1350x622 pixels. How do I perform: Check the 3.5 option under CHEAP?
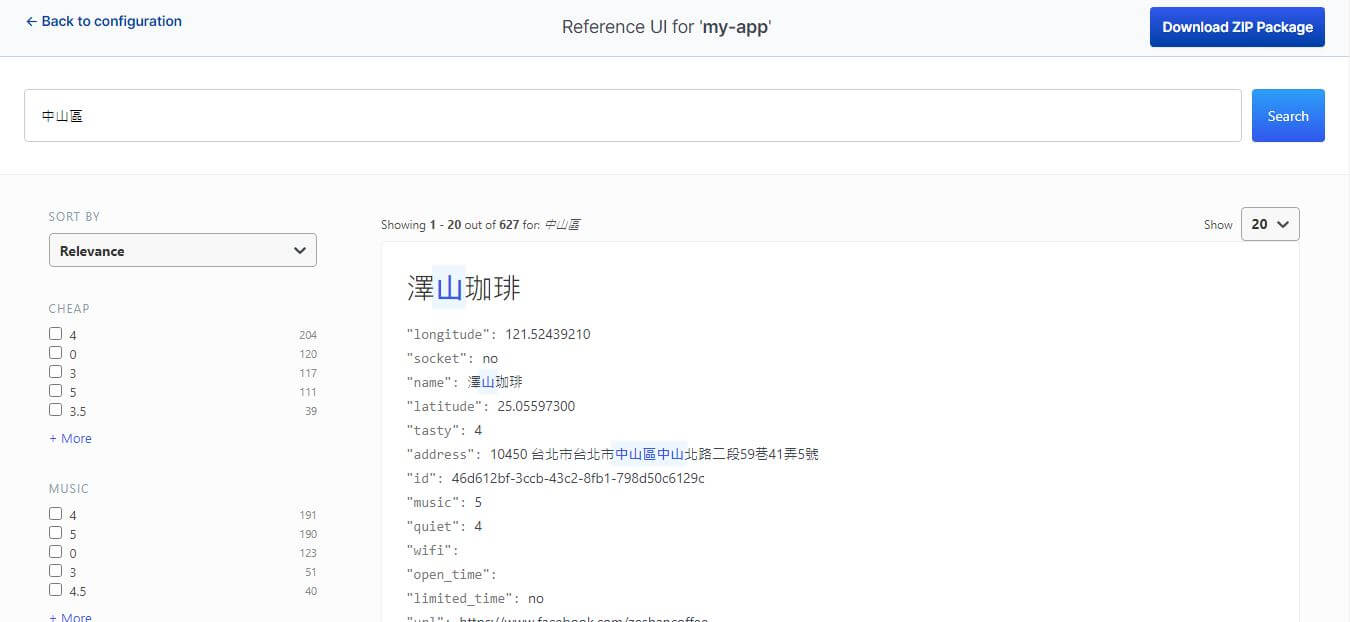point(55,409)
